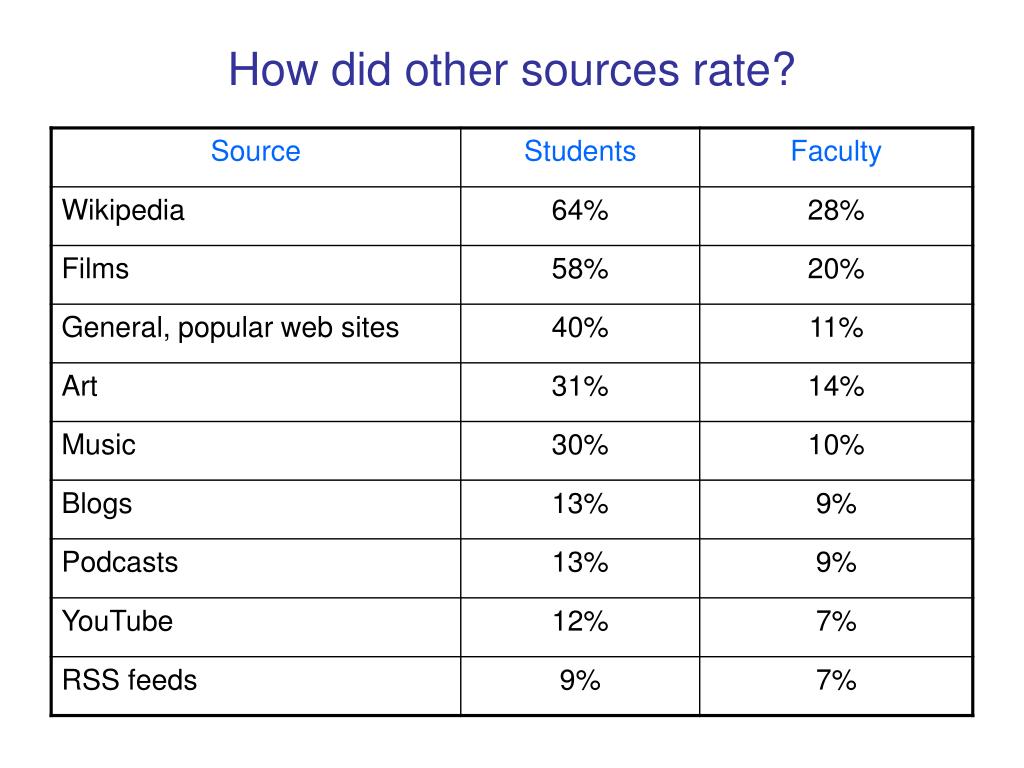Click Wikipedia's 28% faculty value

coord(836,210)
